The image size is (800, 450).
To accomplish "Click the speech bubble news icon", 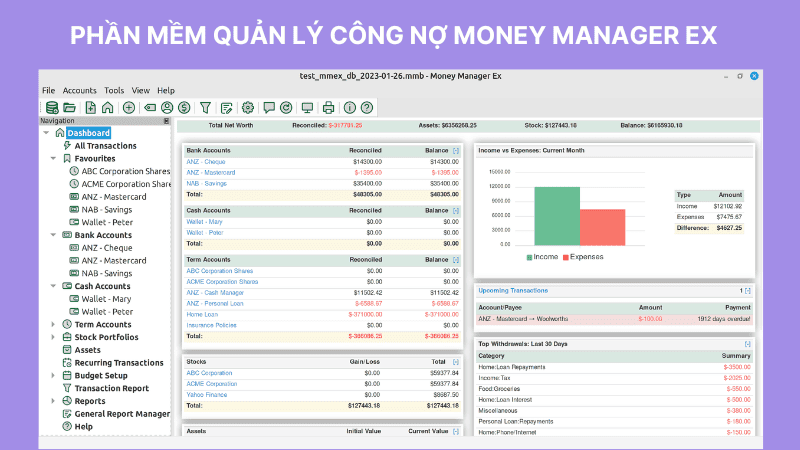I will point(269,108).
